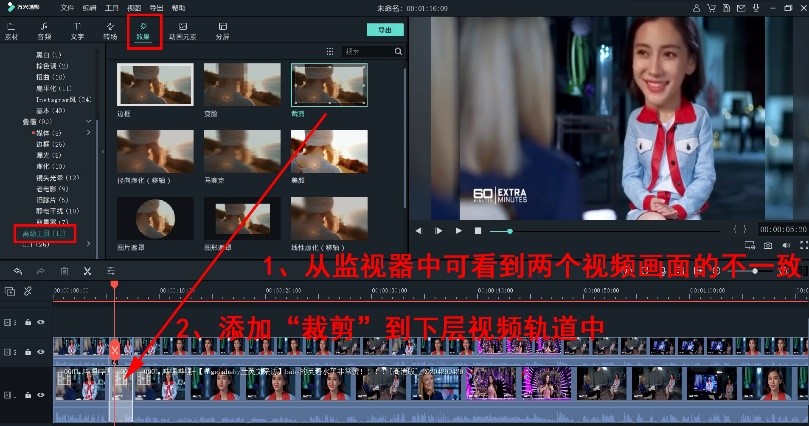Viewport: 809px width, 426px height.
Task: Select the 棕色调 filter category
Action: click(52, 66)
